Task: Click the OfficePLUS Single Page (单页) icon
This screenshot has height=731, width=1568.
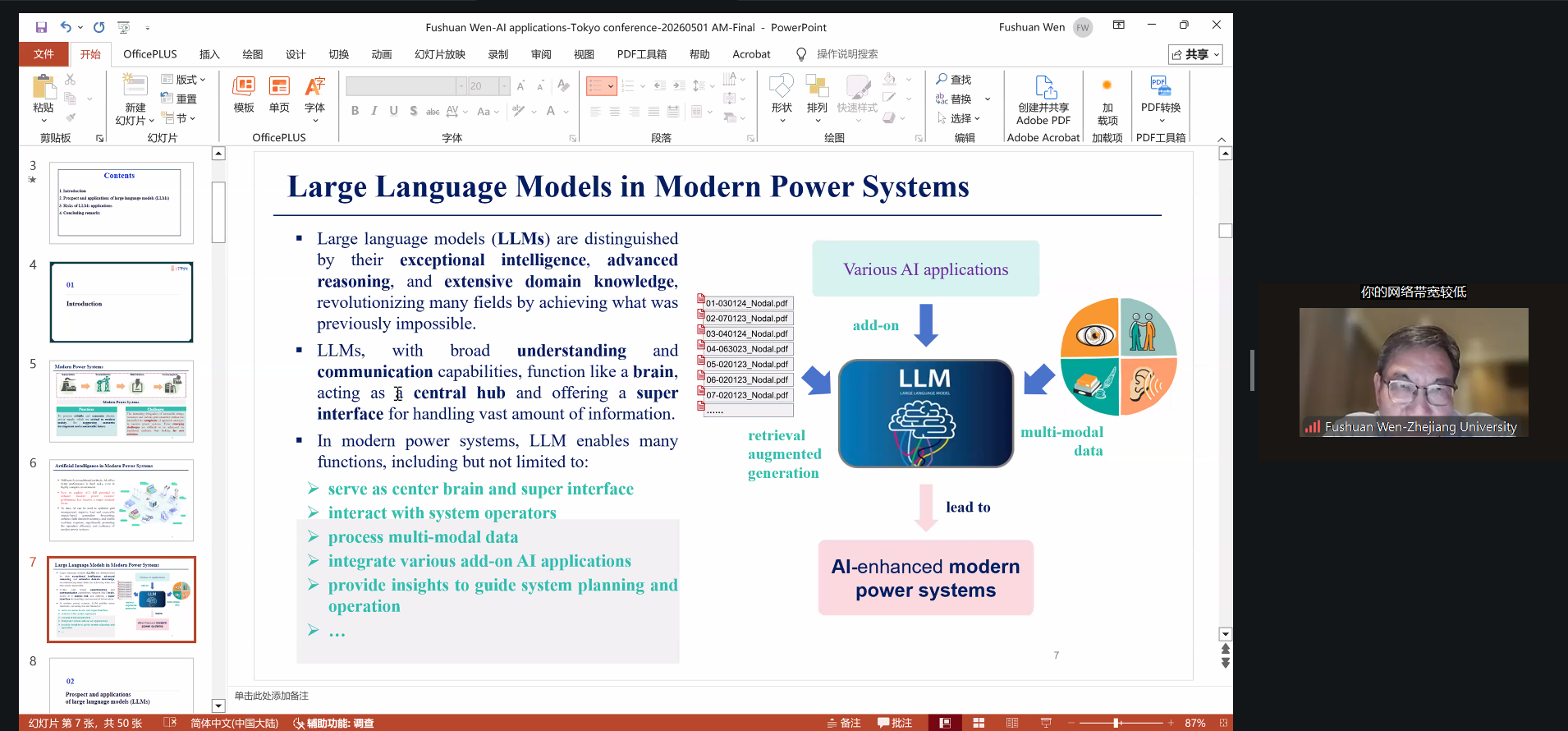Action: pyautogui.click(x=279, y=86)
